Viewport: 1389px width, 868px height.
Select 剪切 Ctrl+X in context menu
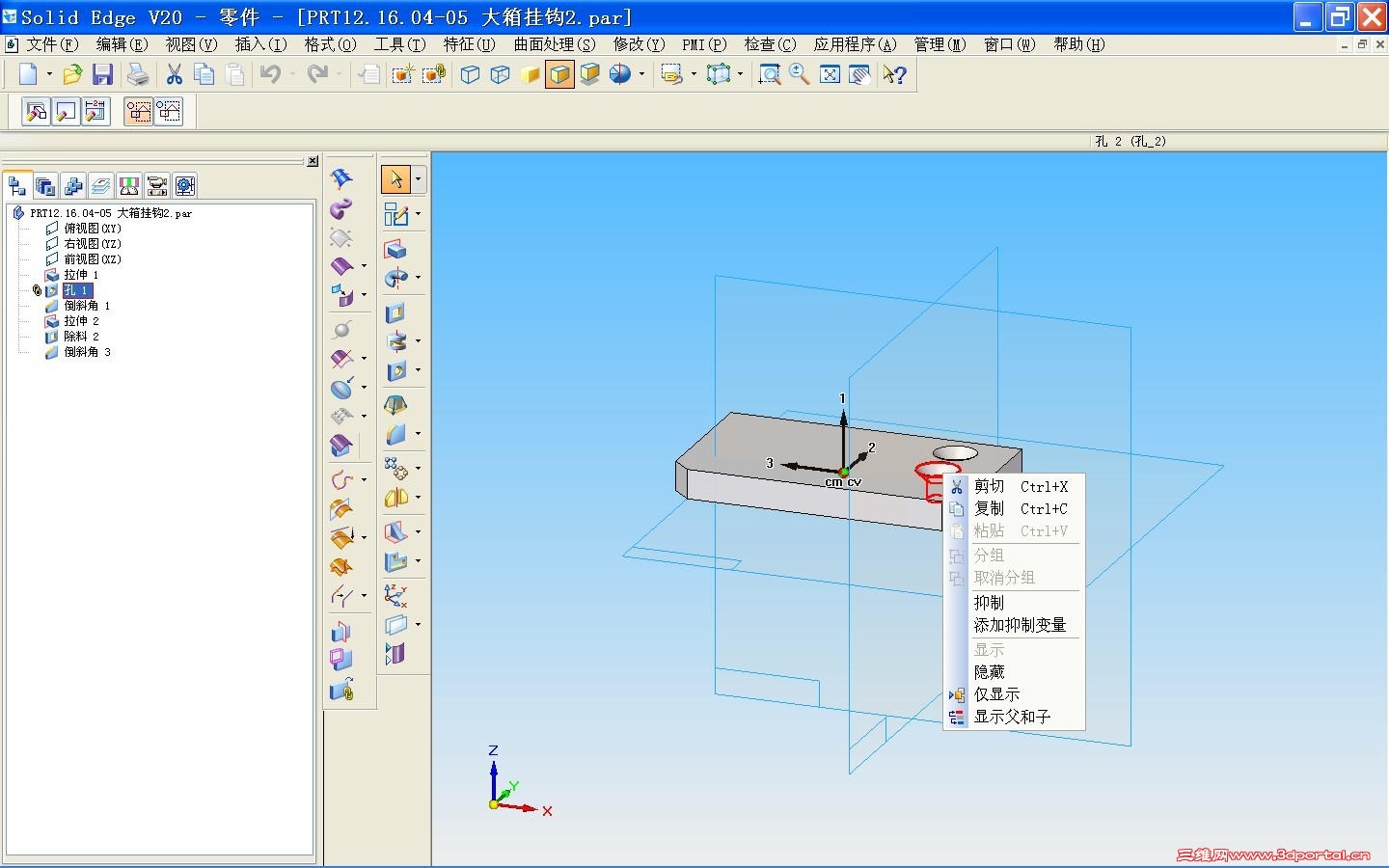pyautogui.click(x=1013, y=487)
